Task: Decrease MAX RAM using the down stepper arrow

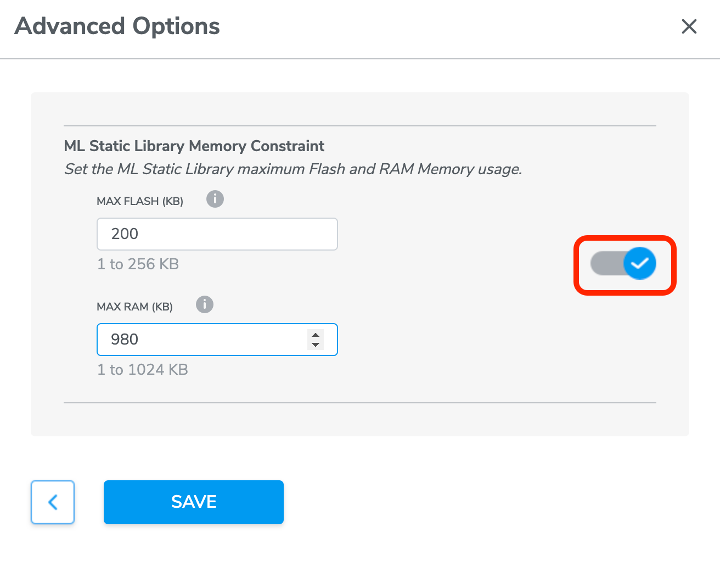Action: pos(315,344)
